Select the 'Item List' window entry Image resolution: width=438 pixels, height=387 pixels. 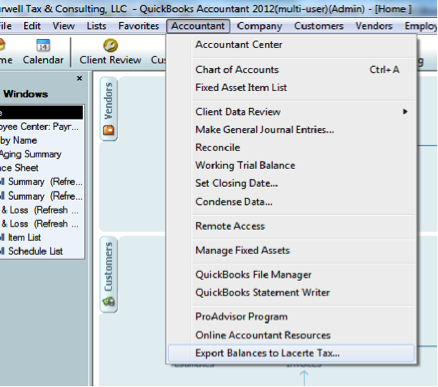(x=41, y=237)
